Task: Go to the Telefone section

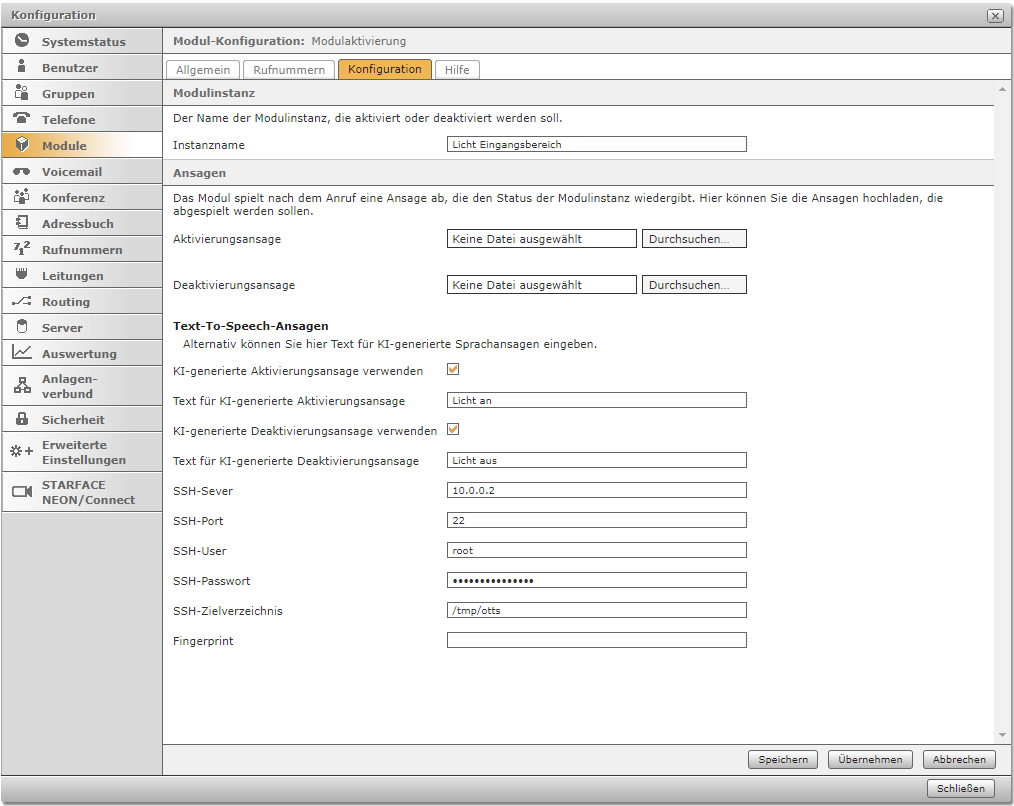Action: [81, 119]
